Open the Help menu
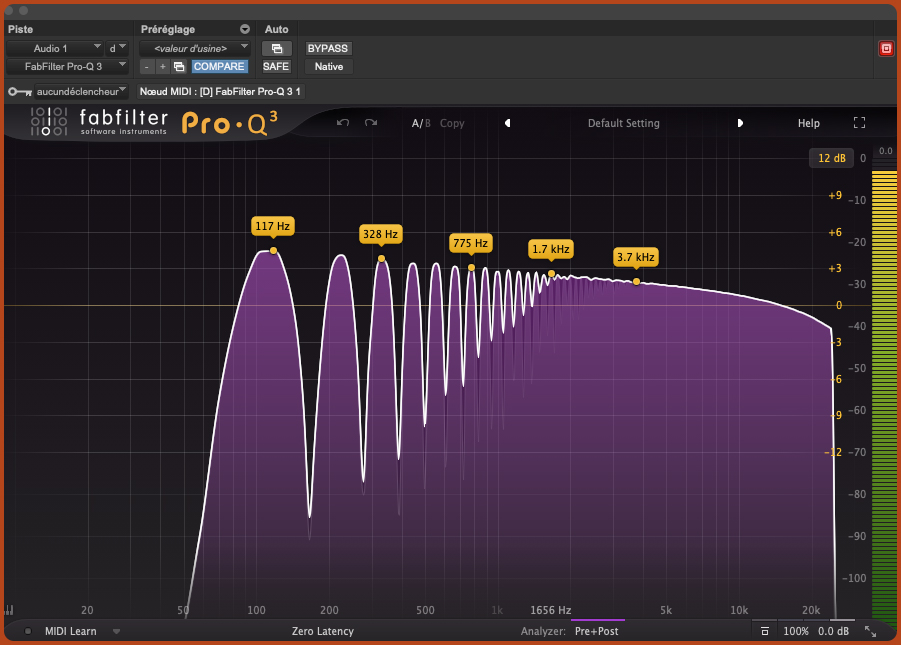Image resolution: width=901 pixels, height=645 pixels. coord(808,123)
